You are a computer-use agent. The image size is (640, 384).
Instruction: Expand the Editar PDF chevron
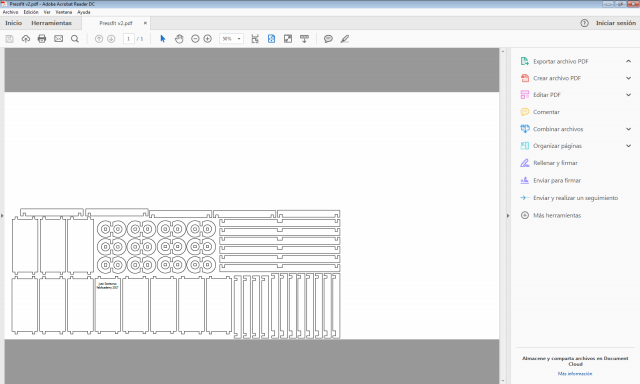pyautogui.click(x=629, y=95)
